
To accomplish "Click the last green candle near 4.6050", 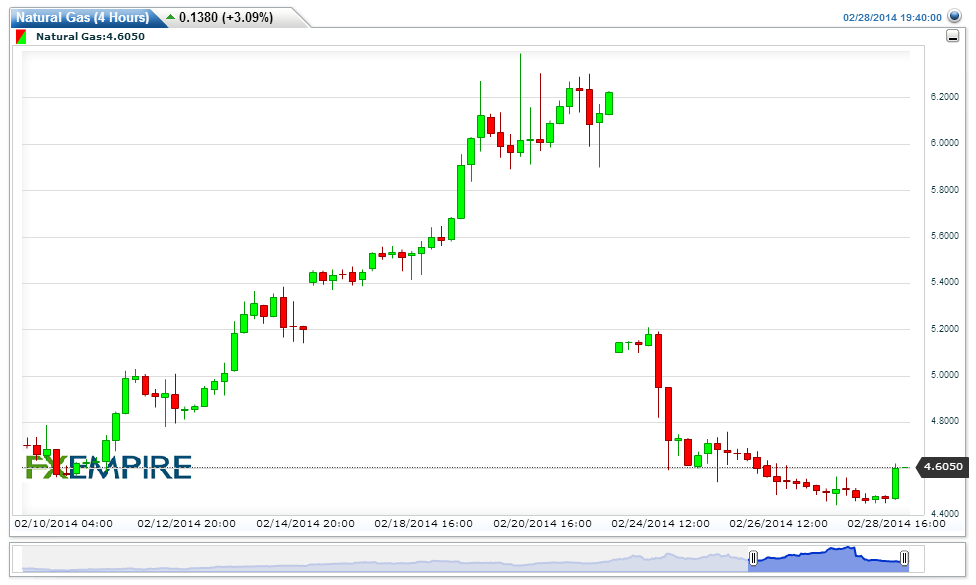I will point(896,483).
